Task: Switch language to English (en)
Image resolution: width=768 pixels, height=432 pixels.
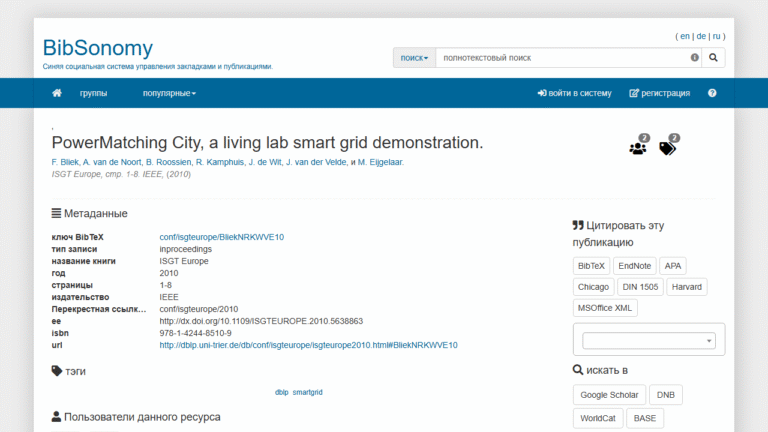Action: [x=684, y=36]
